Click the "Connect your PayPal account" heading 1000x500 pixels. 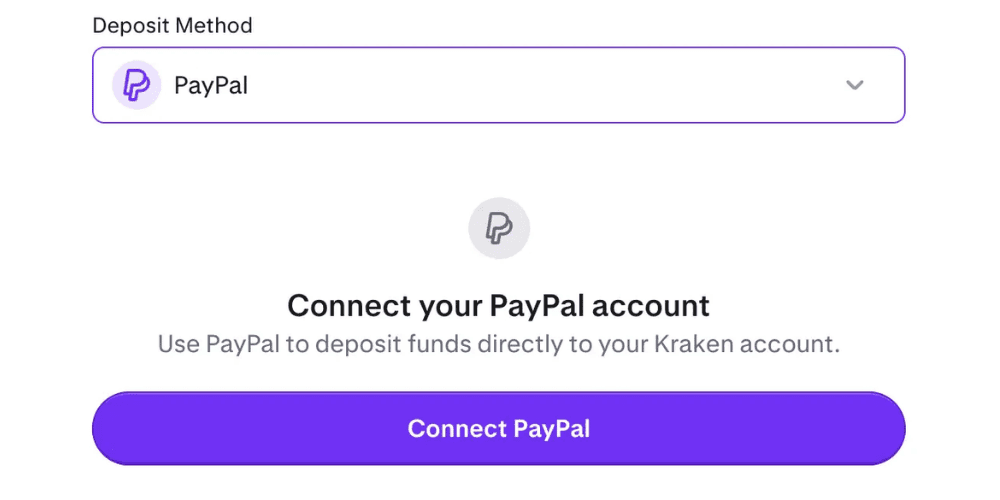(x=498, y=305)
